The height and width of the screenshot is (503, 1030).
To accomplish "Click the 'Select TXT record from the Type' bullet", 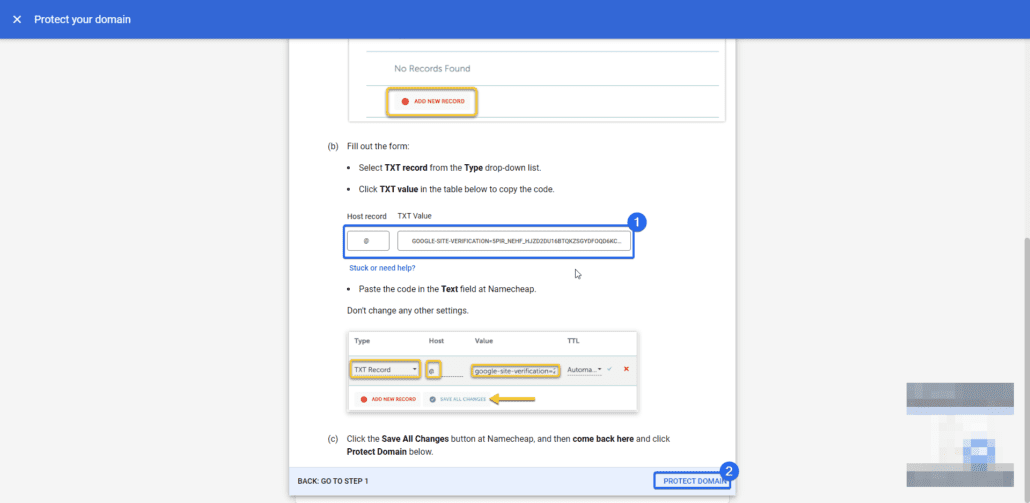I will 450,167.
